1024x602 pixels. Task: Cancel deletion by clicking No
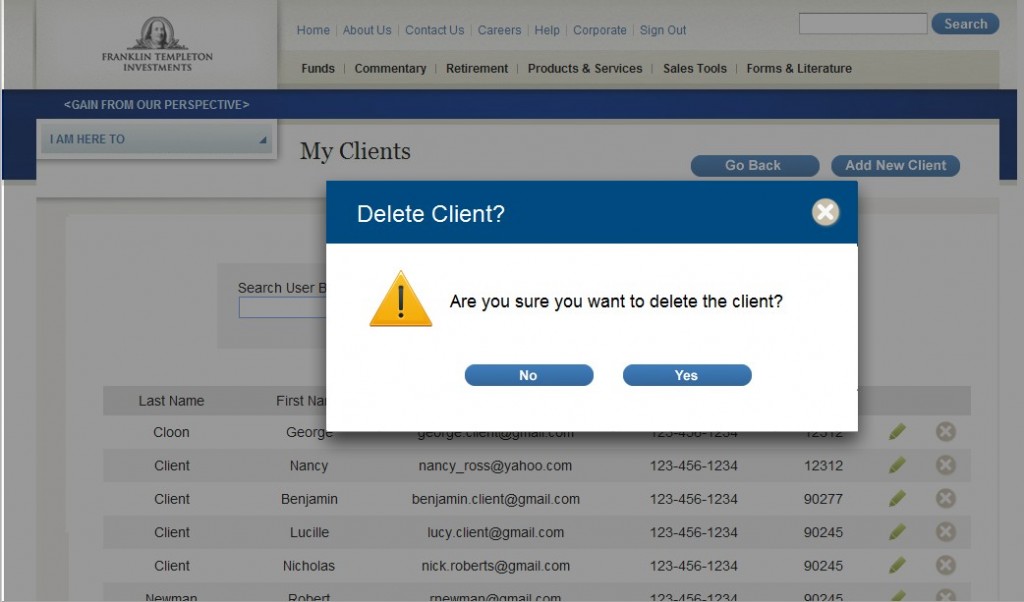[x=529, y=375]
